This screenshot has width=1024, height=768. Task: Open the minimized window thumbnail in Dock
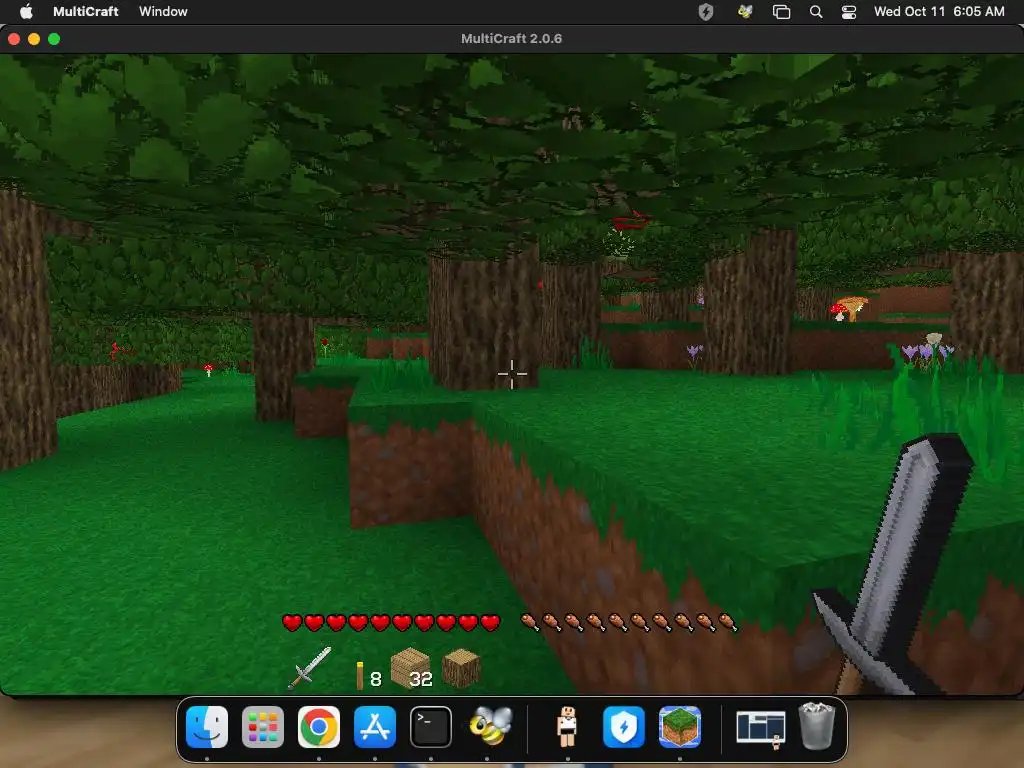pyautogui.click(x=761, y=728)
